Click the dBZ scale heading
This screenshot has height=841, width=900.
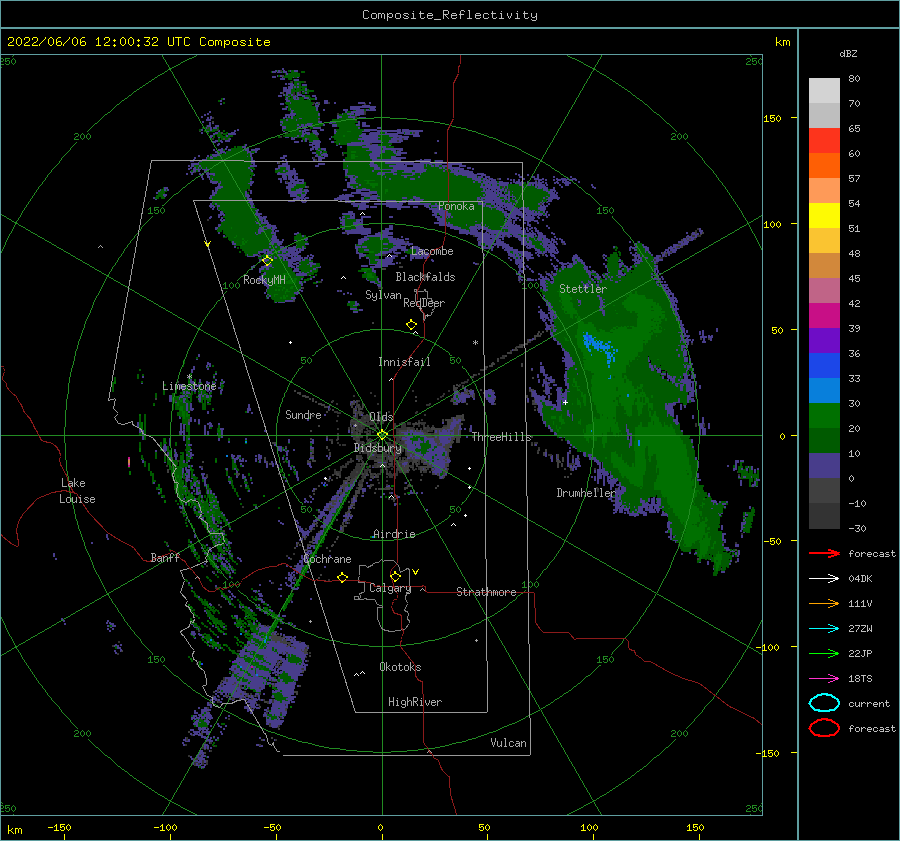click(x=848, y=54)
